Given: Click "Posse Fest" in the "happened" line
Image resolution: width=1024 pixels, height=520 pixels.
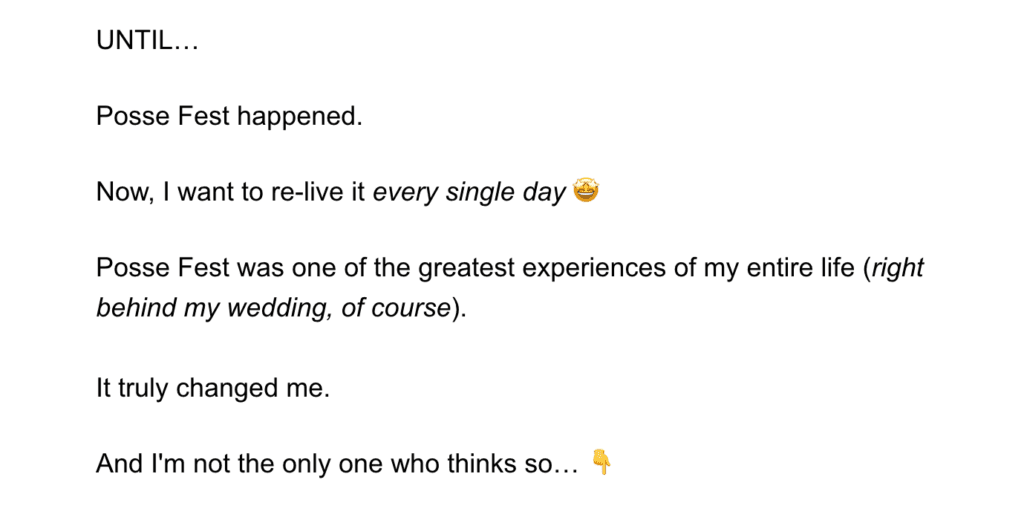Looking at the screenshot, I should (163, 116).
